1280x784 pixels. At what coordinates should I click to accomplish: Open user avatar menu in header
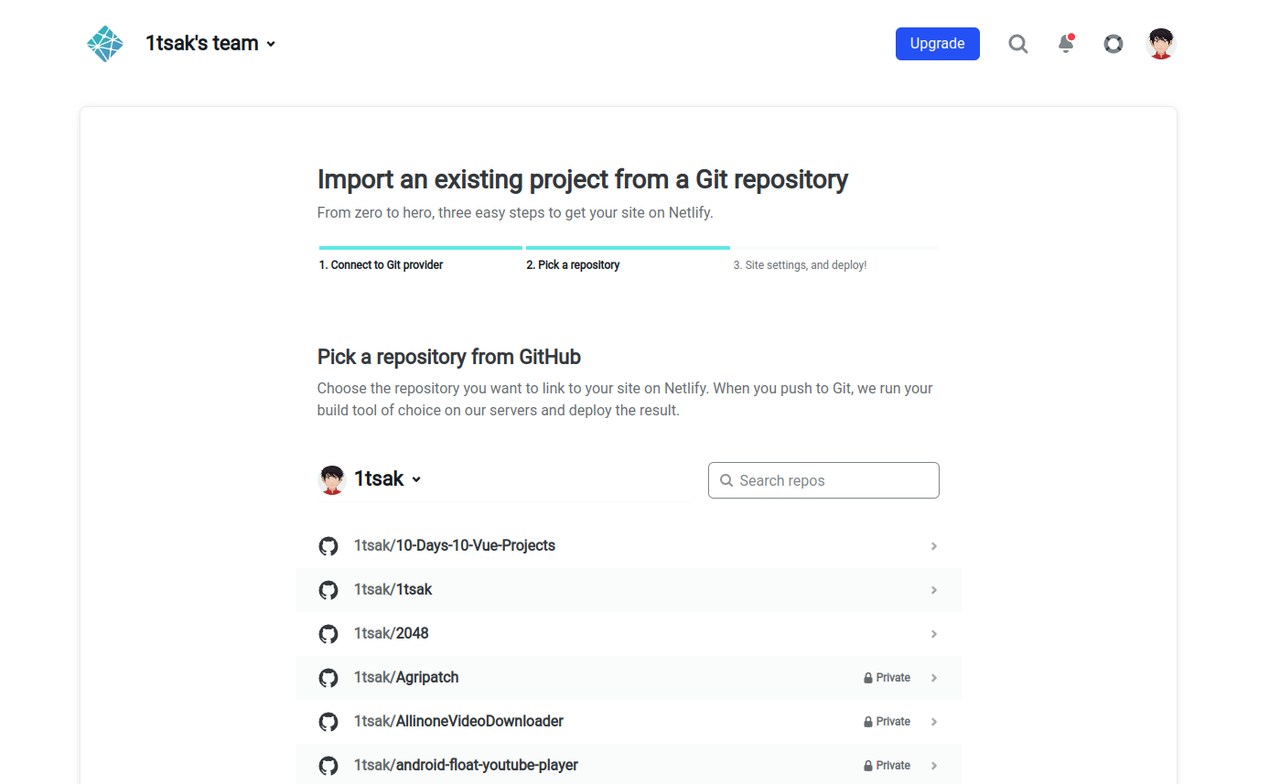[1161, 44]
